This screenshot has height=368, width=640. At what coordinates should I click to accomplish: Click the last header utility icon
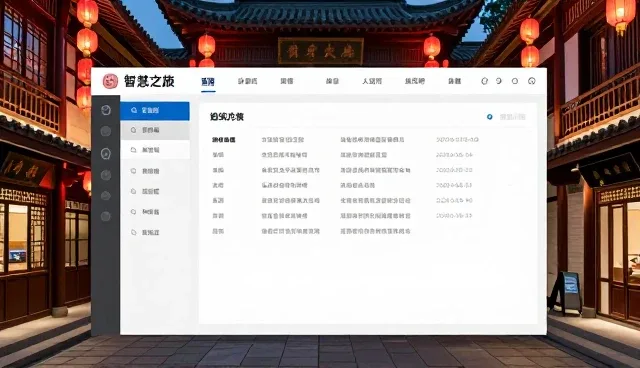tap(531, 81)
